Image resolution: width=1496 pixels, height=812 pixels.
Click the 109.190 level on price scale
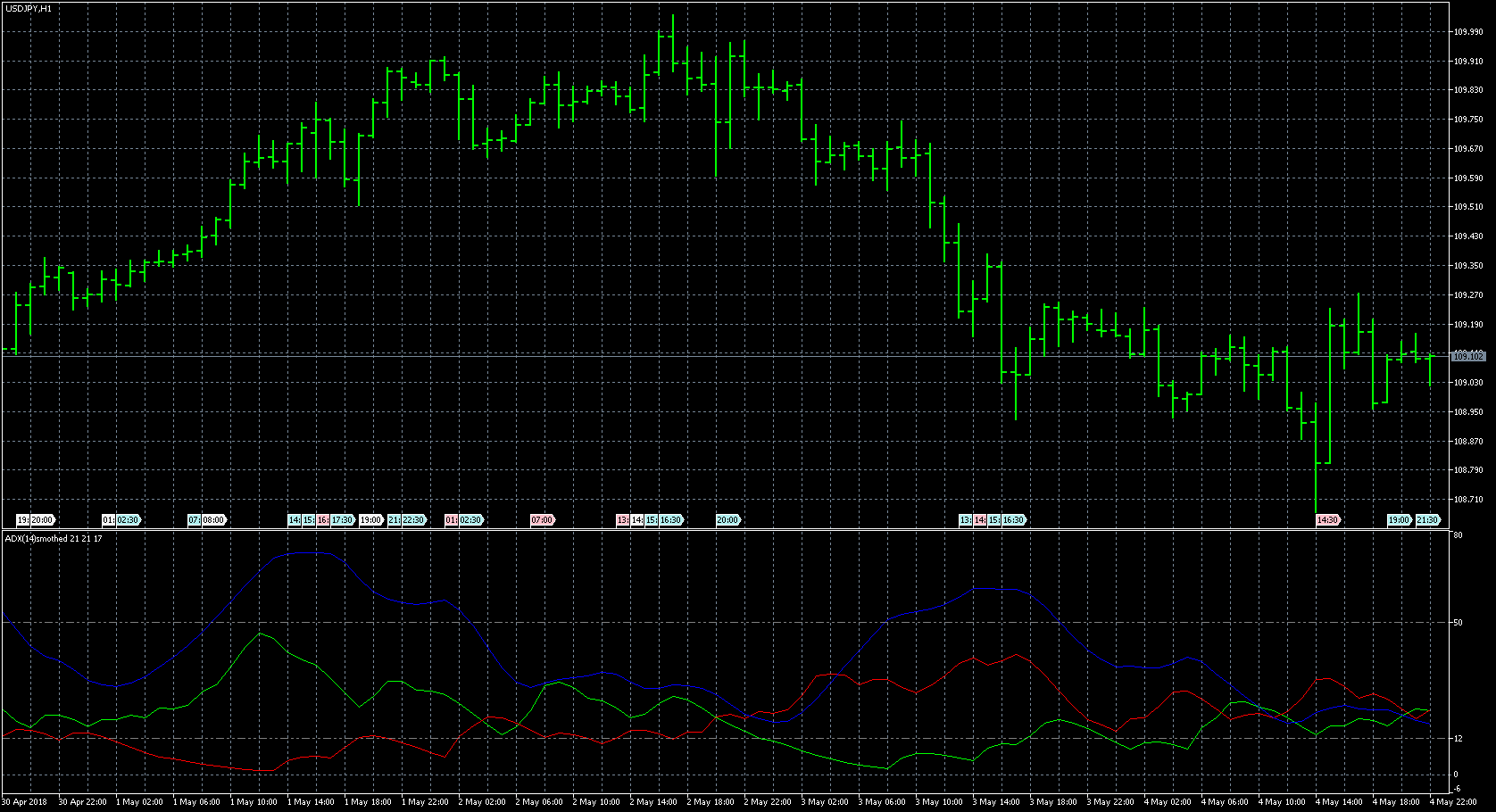pos(1468,325)
